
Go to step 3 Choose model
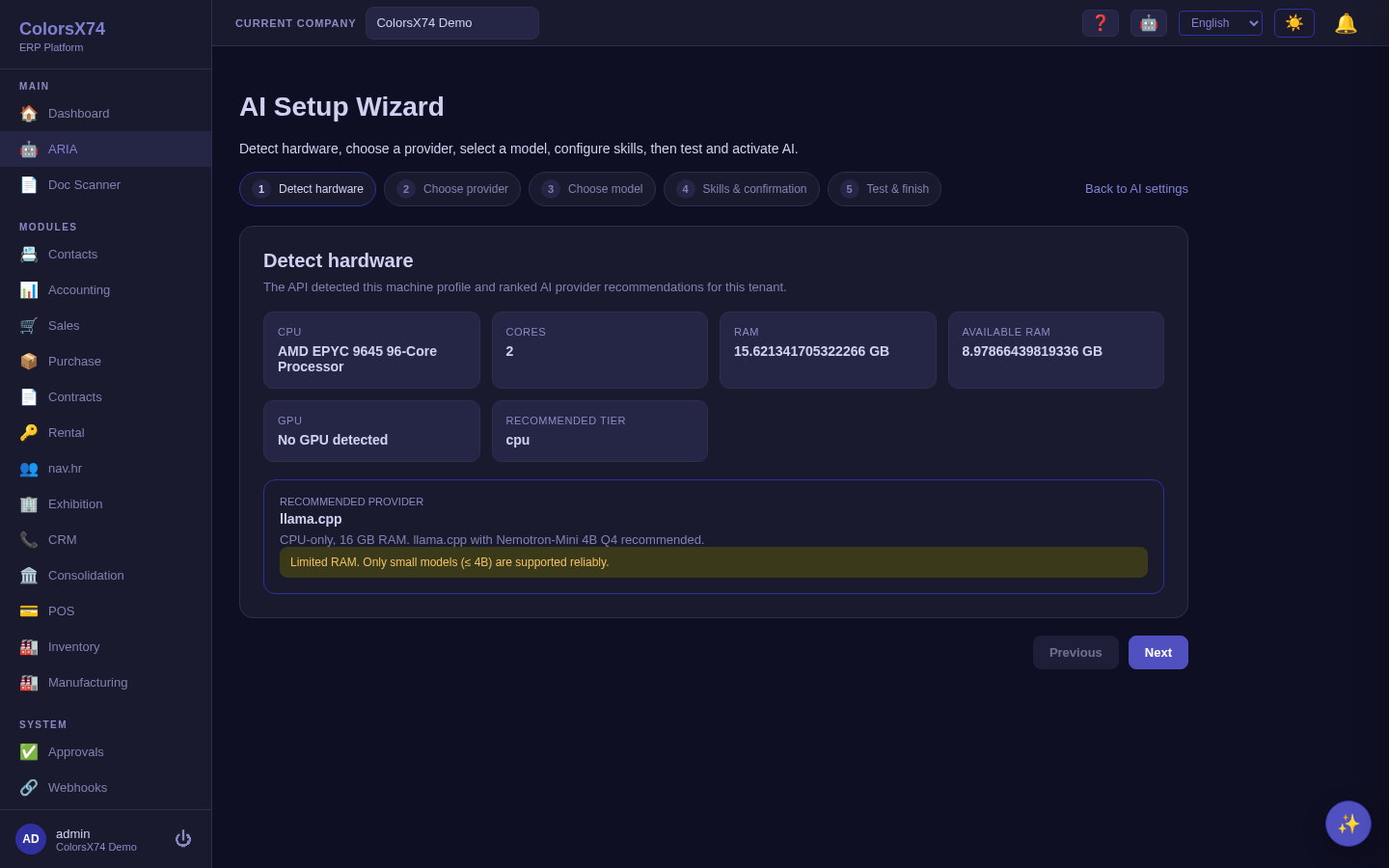(592, 189)
